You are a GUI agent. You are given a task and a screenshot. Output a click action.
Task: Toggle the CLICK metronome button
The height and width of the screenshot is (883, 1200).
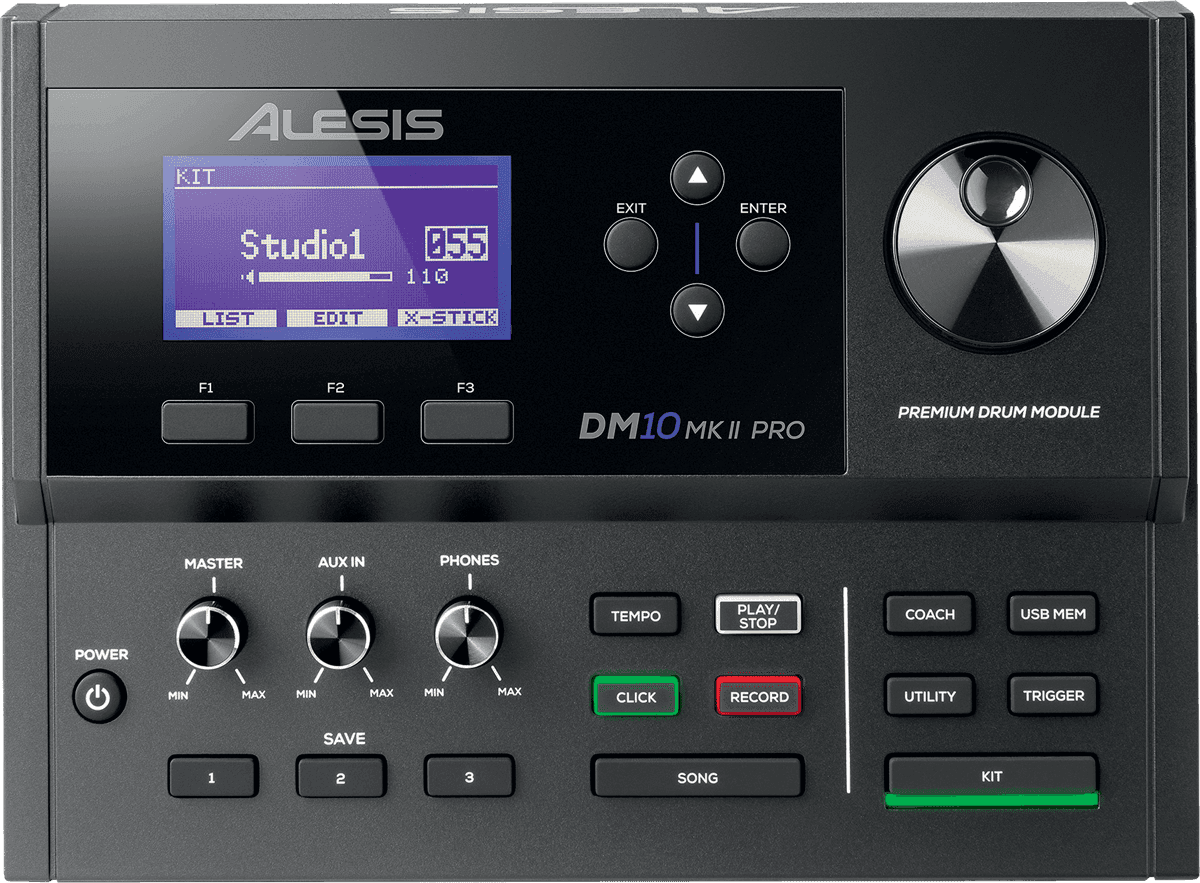[x=636, y=697]
